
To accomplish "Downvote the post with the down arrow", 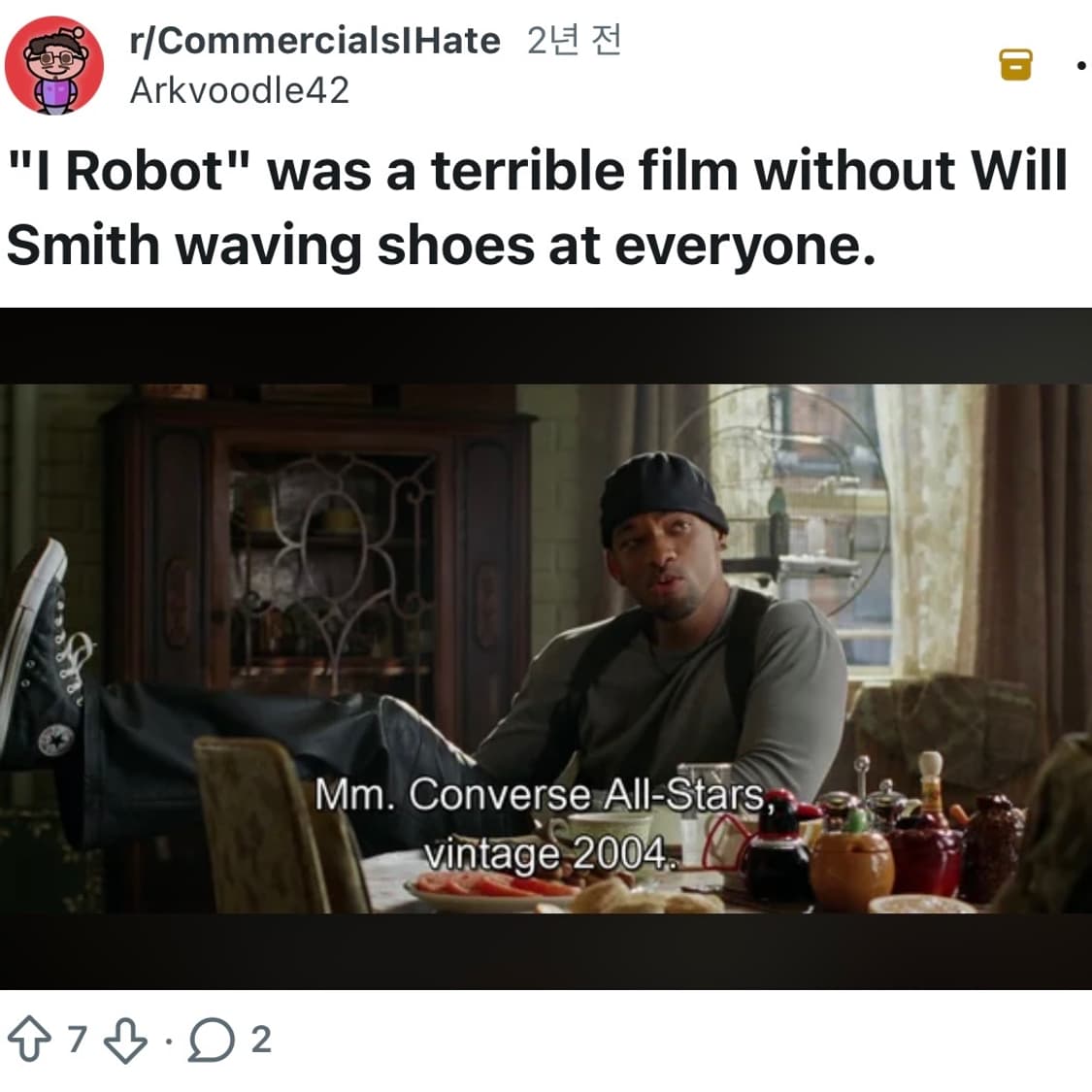I will (125, 1041).
